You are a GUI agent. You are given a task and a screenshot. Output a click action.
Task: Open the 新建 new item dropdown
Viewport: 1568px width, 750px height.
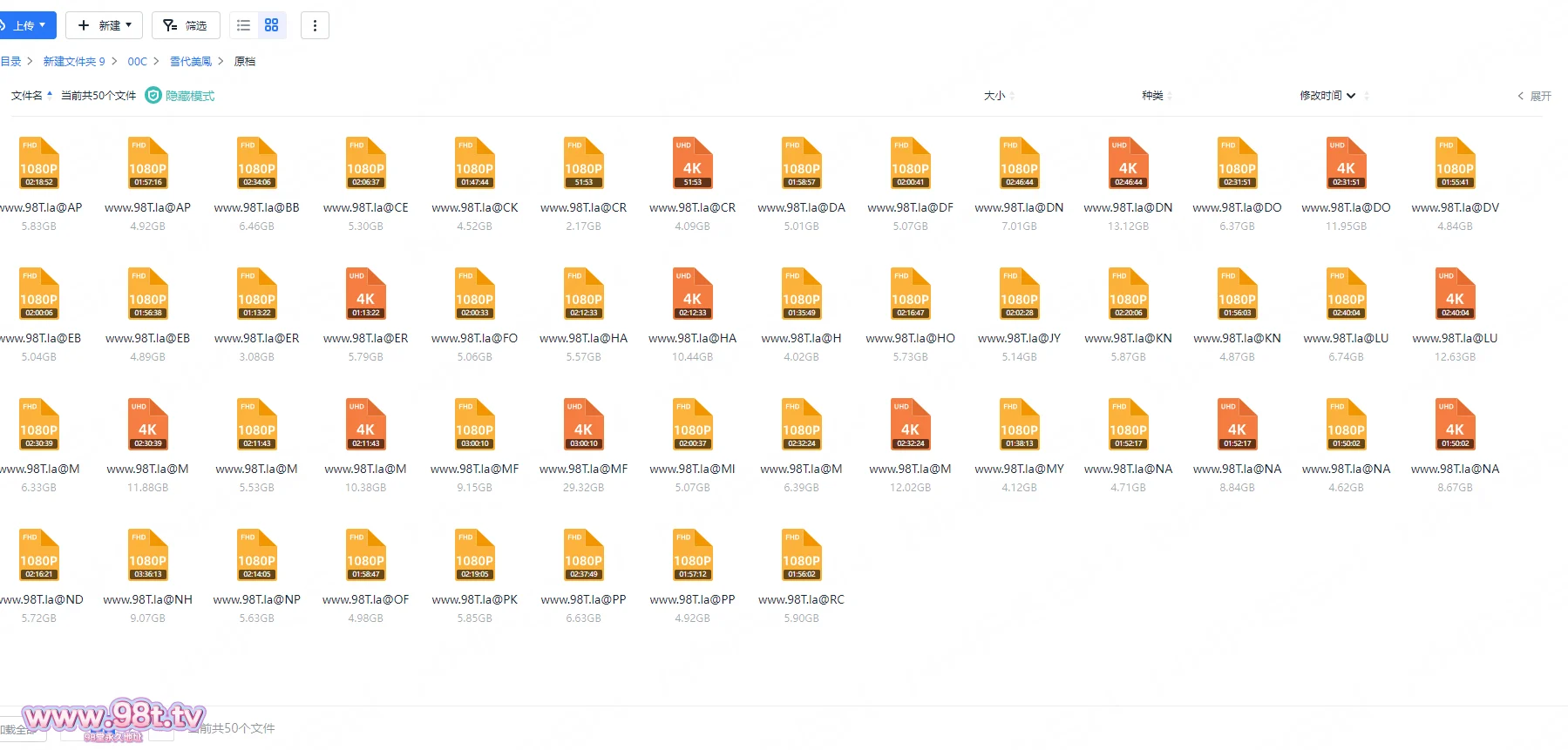104,25
